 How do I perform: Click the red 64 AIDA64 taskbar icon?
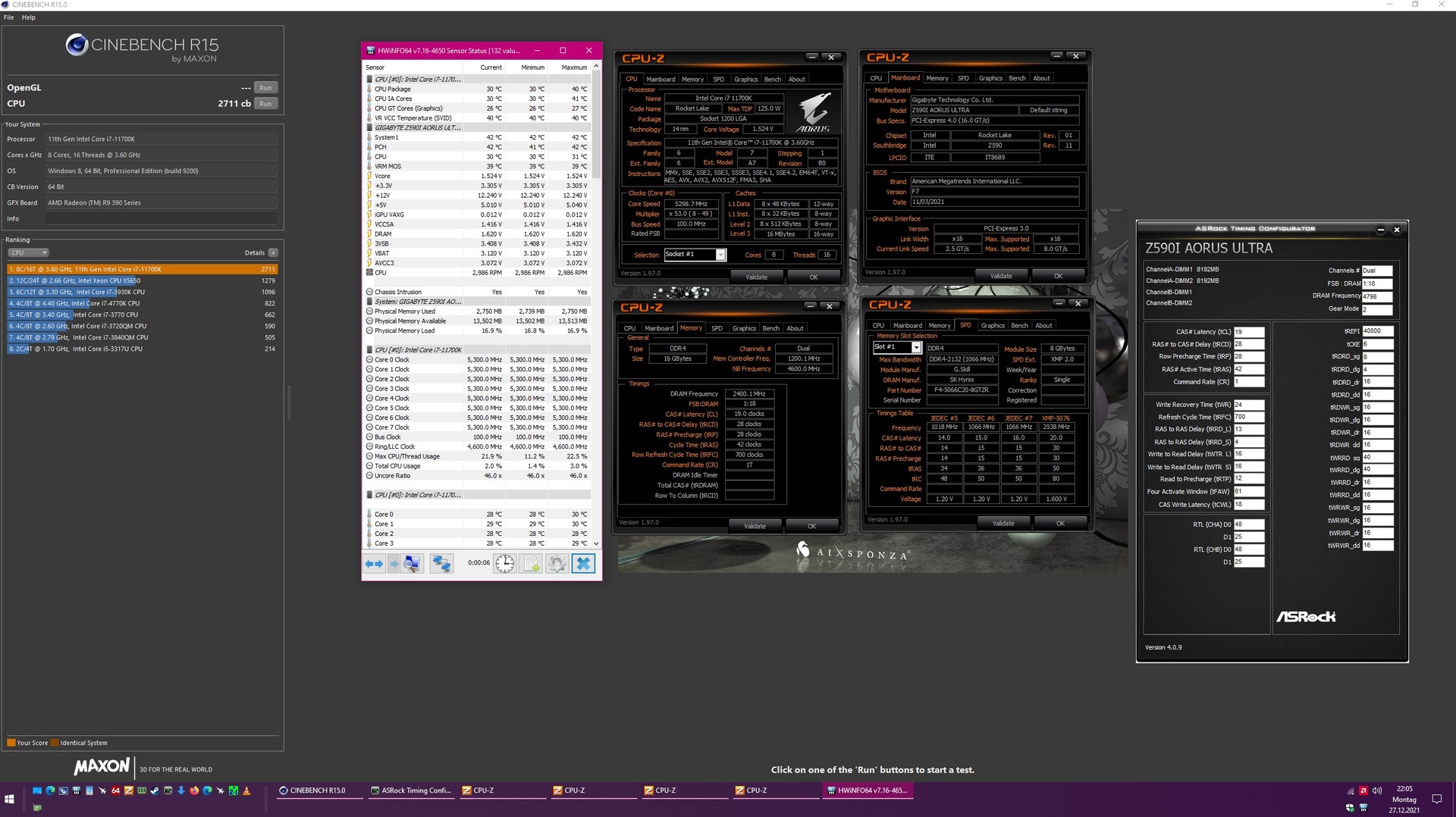(x=115, y=790)
